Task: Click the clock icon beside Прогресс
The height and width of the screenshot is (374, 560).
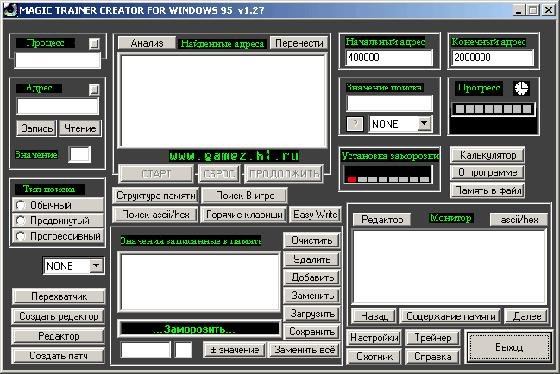Action: coord(521,88)
